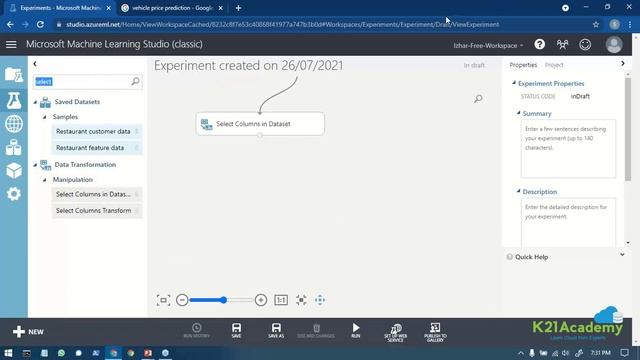Viewport: 640px width, 360px height.
Task: Open the user account avatar
Action: coord(614,44)
